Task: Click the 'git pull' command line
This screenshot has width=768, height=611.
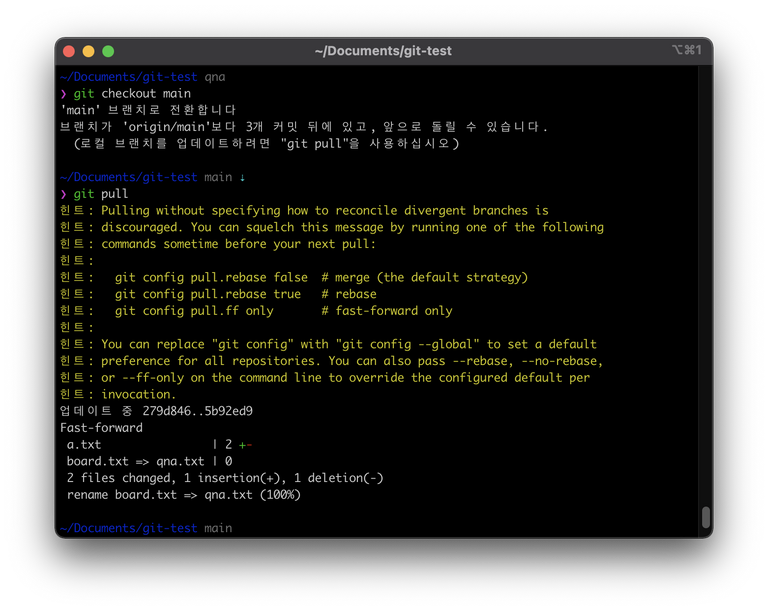Action: 94,194
